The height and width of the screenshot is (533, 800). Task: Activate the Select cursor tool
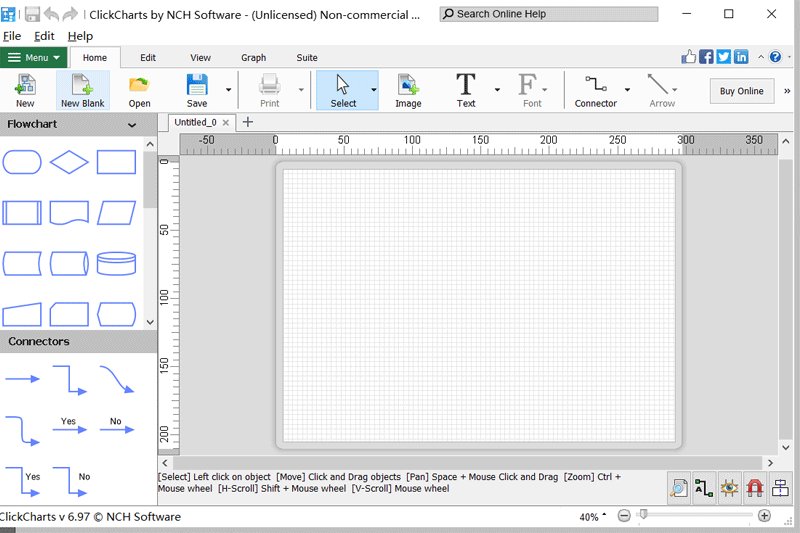point(342,90)
